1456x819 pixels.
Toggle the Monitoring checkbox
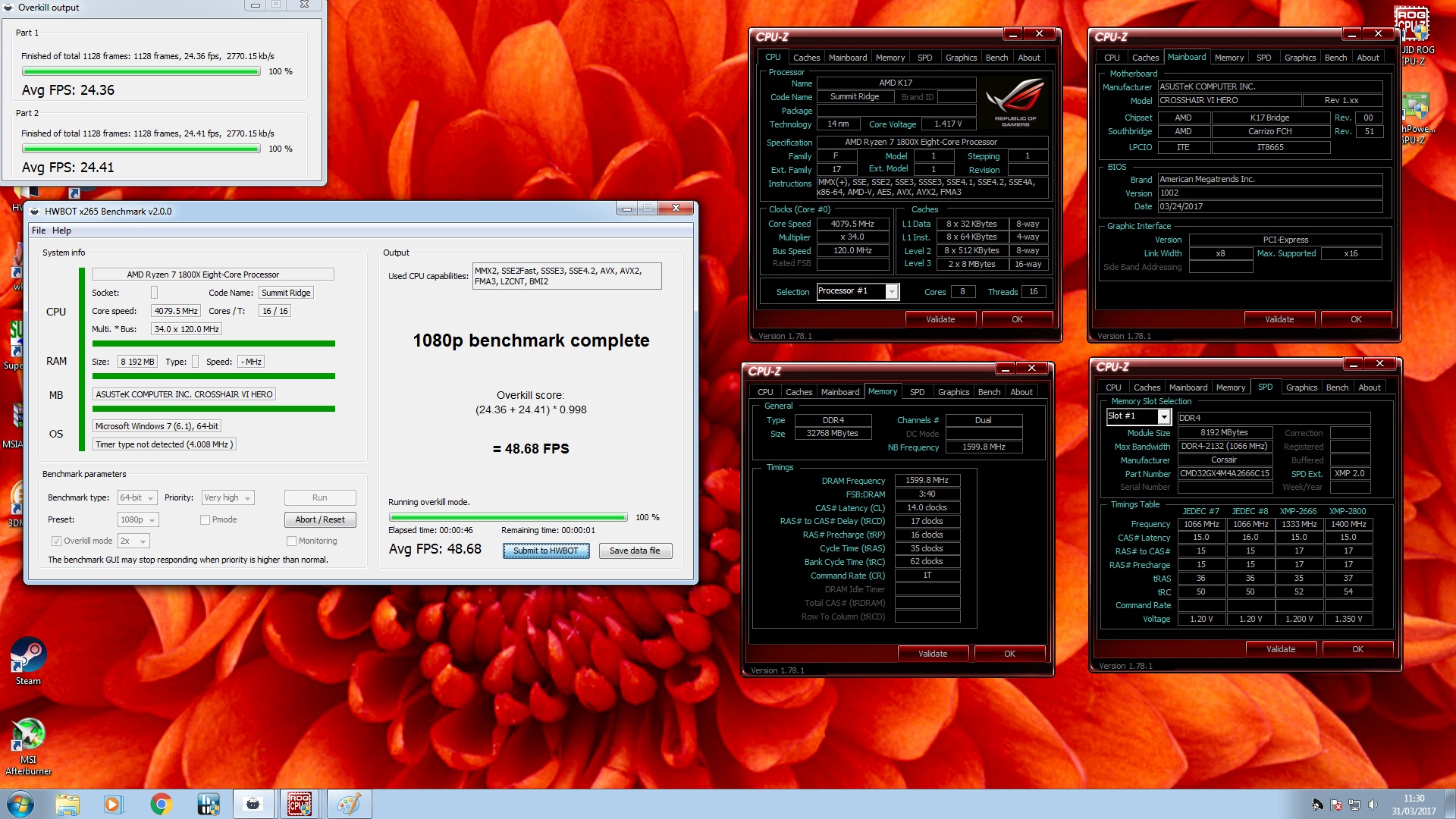tap(291, 541)
